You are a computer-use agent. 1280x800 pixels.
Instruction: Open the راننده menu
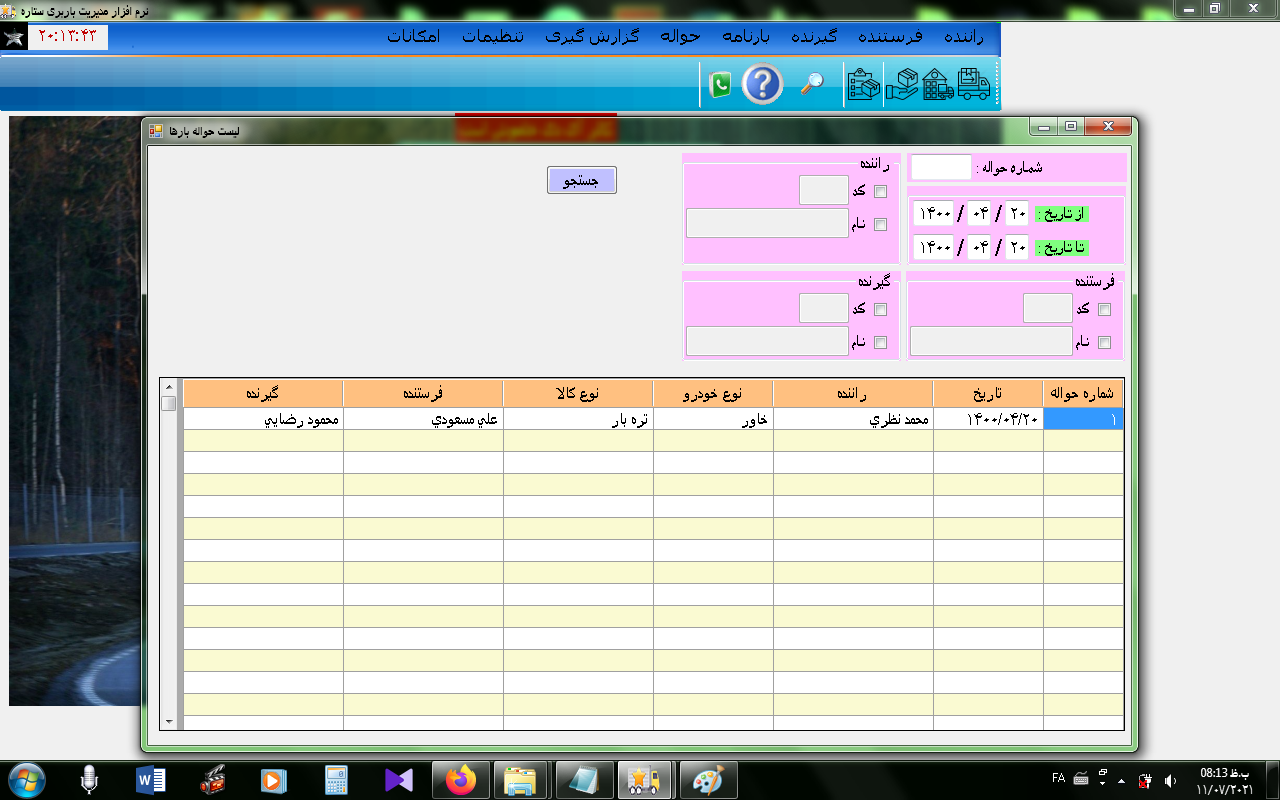pos(965,37)
